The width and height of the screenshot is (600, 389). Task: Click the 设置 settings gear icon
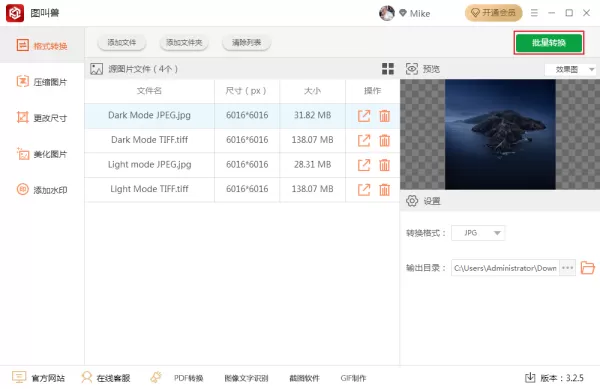412,201
